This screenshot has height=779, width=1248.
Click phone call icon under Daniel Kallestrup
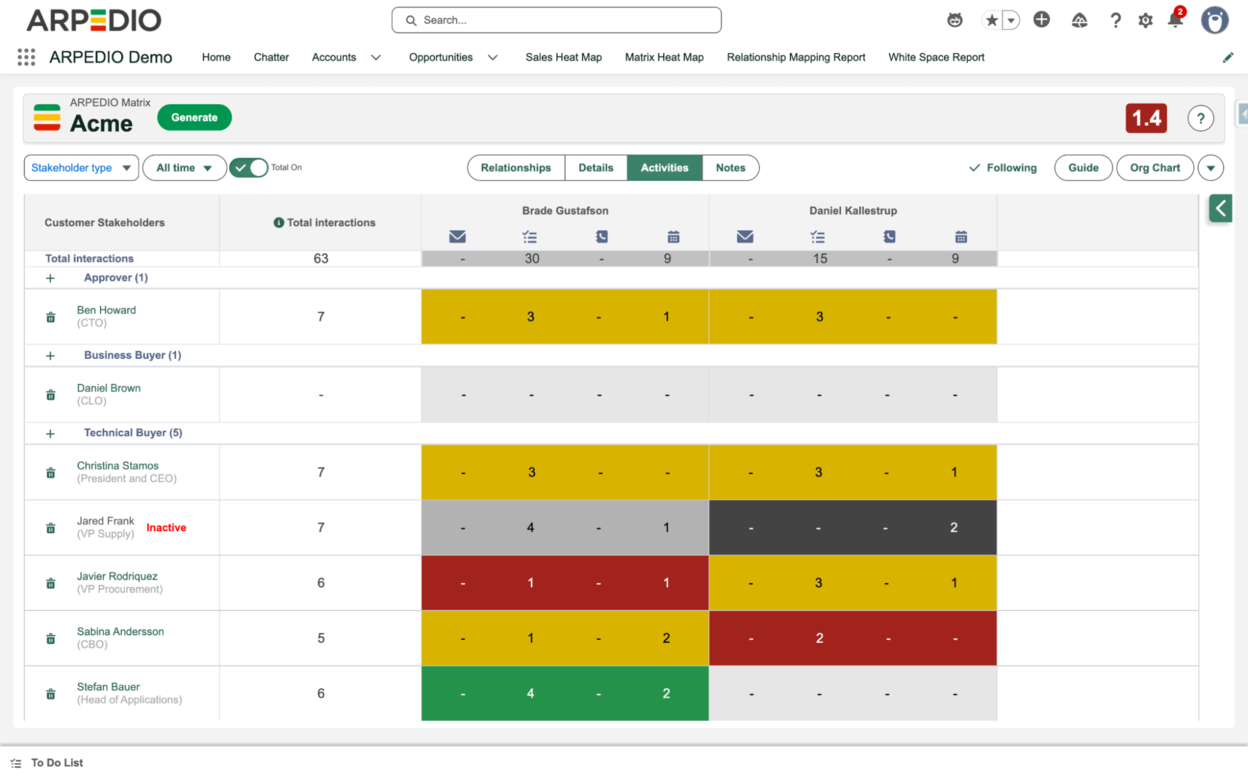click(x=890, y=237)
